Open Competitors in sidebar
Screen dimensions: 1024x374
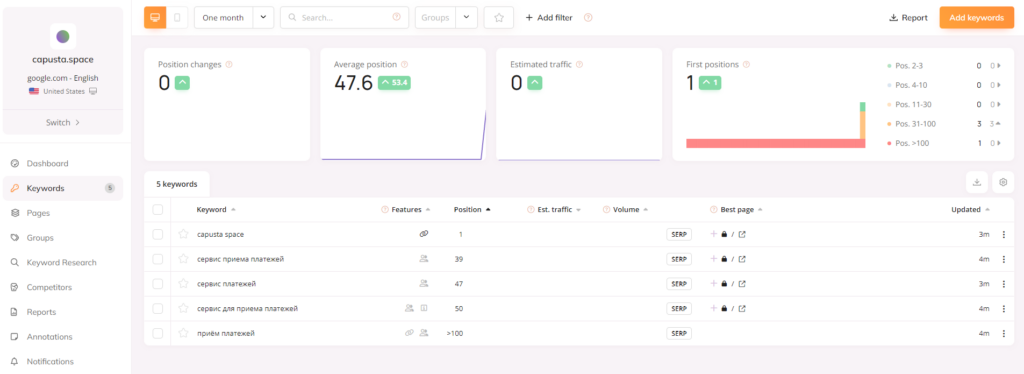pyautogui.click(x=63, y=287)
